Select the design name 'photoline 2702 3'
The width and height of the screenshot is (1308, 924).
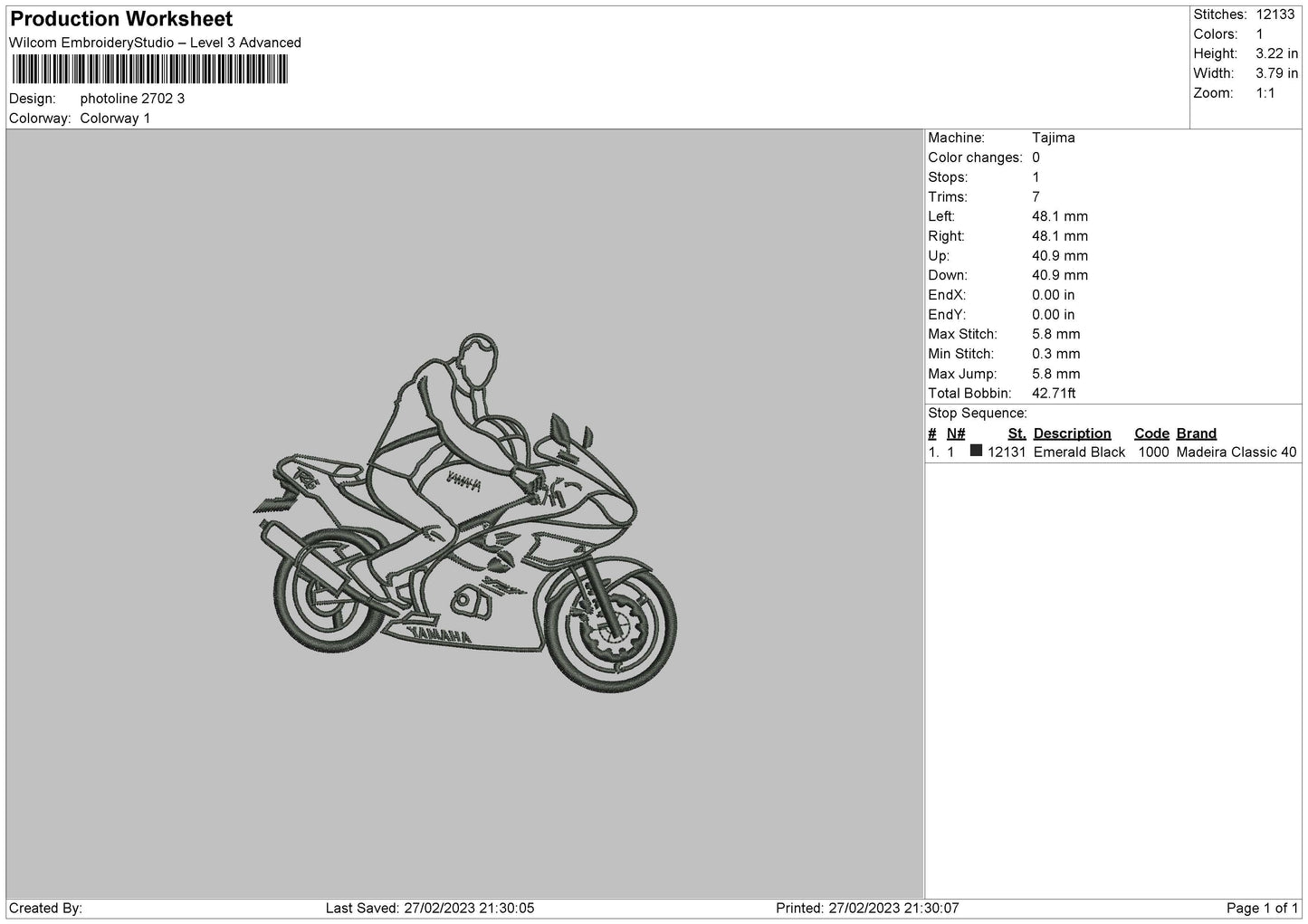point(132,99)
